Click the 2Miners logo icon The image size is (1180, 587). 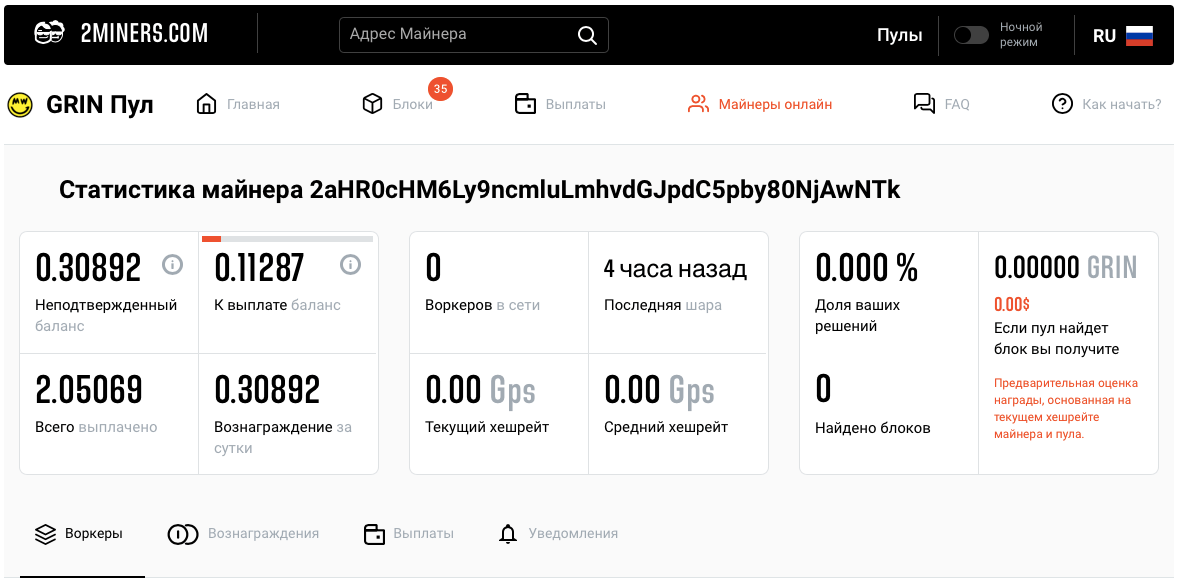[x=49, y=34]
